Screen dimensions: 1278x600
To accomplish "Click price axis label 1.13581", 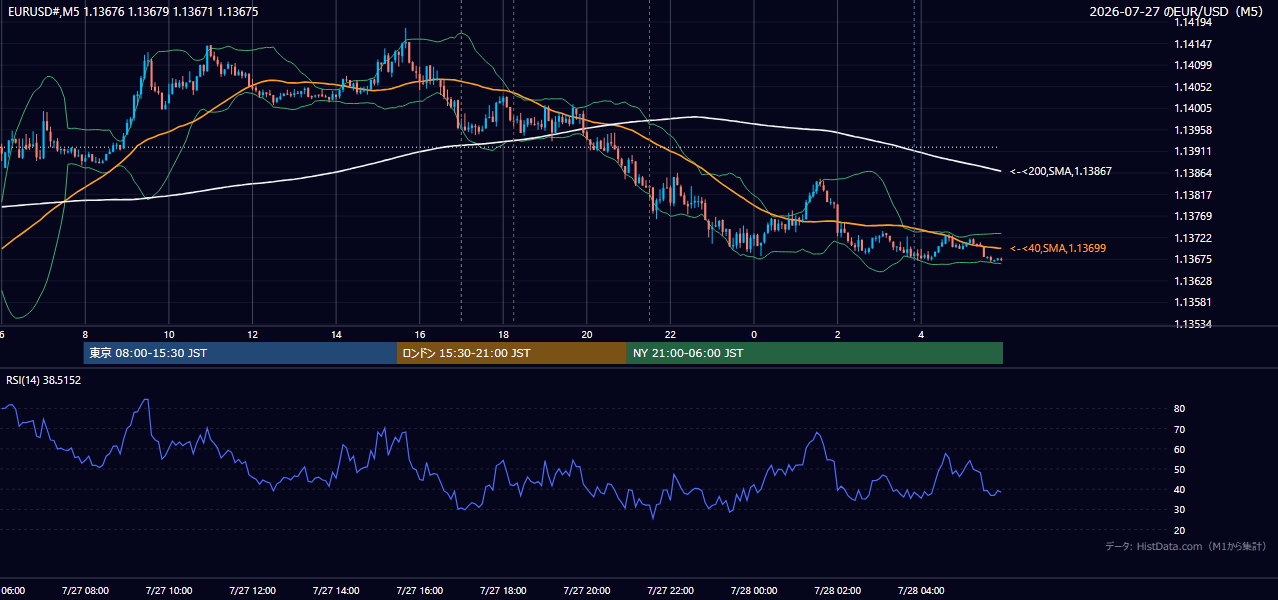I will [x=1192, y=302].
